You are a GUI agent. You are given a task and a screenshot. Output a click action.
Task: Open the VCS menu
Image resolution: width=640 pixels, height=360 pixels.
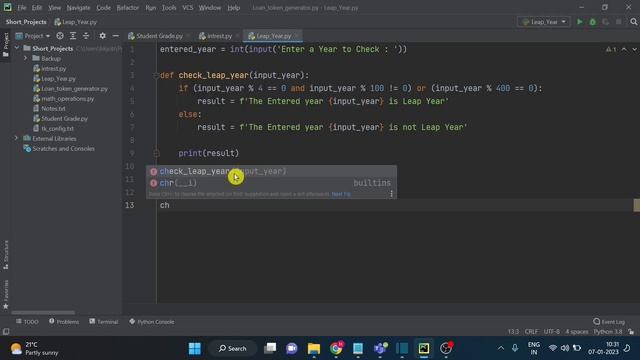pyautogui.click(x=187, y=7)
